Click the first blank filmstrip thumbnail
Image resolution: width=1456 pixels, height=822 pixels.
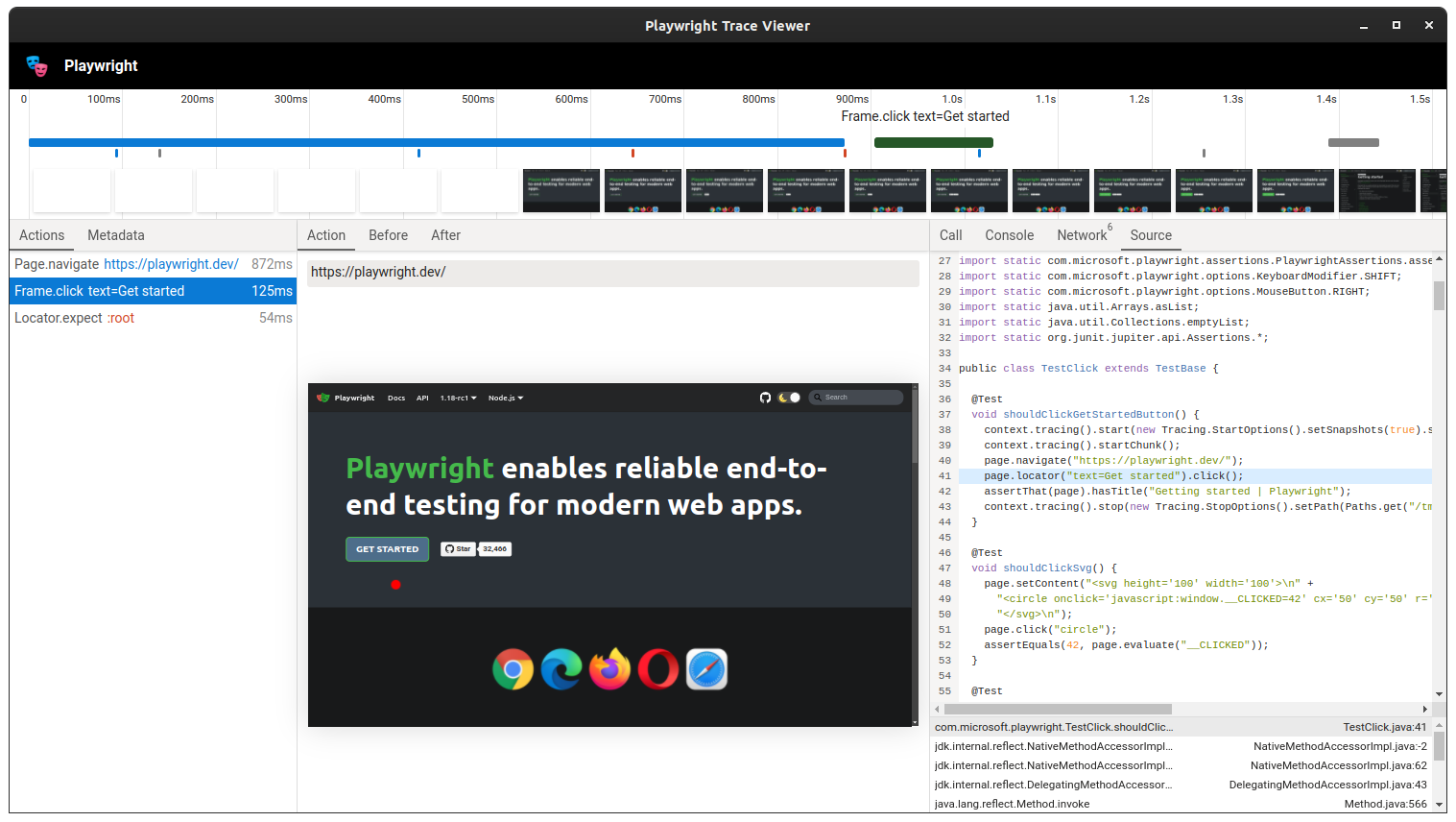(72, 191)
